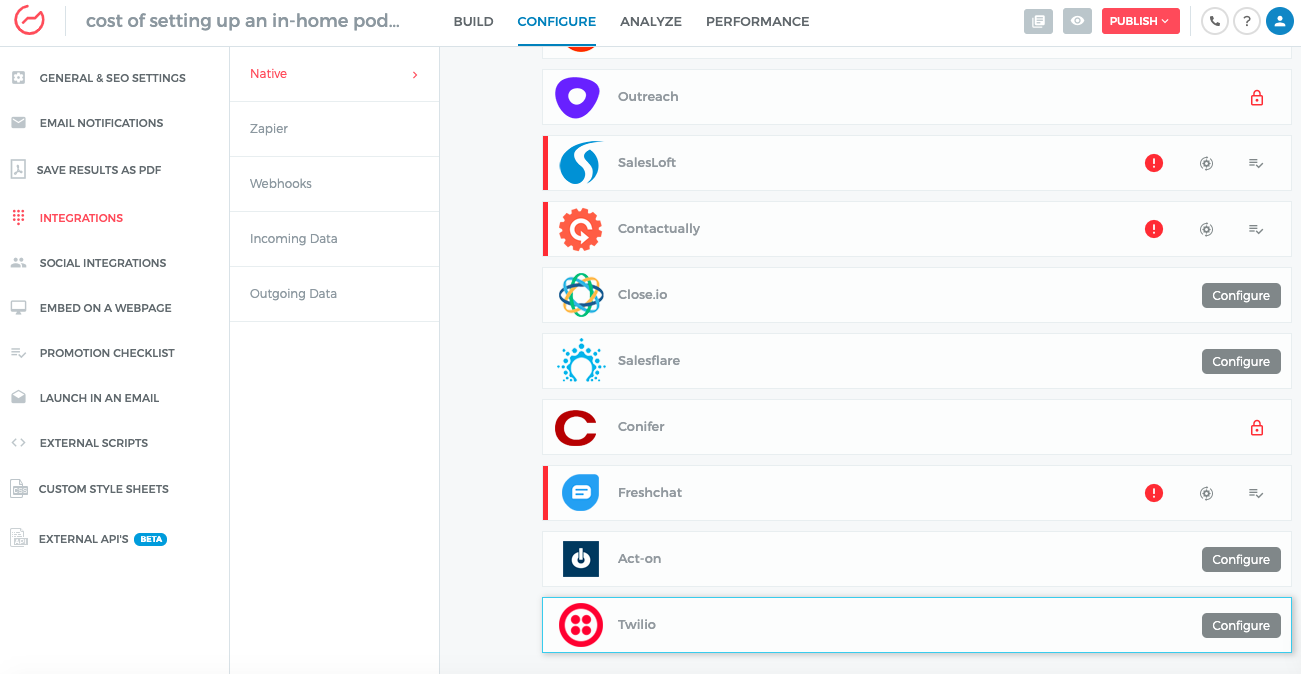1301x674 pixels.
Task: Open the PUBLISH dropdown button
Action: [x=1140, y=21]
